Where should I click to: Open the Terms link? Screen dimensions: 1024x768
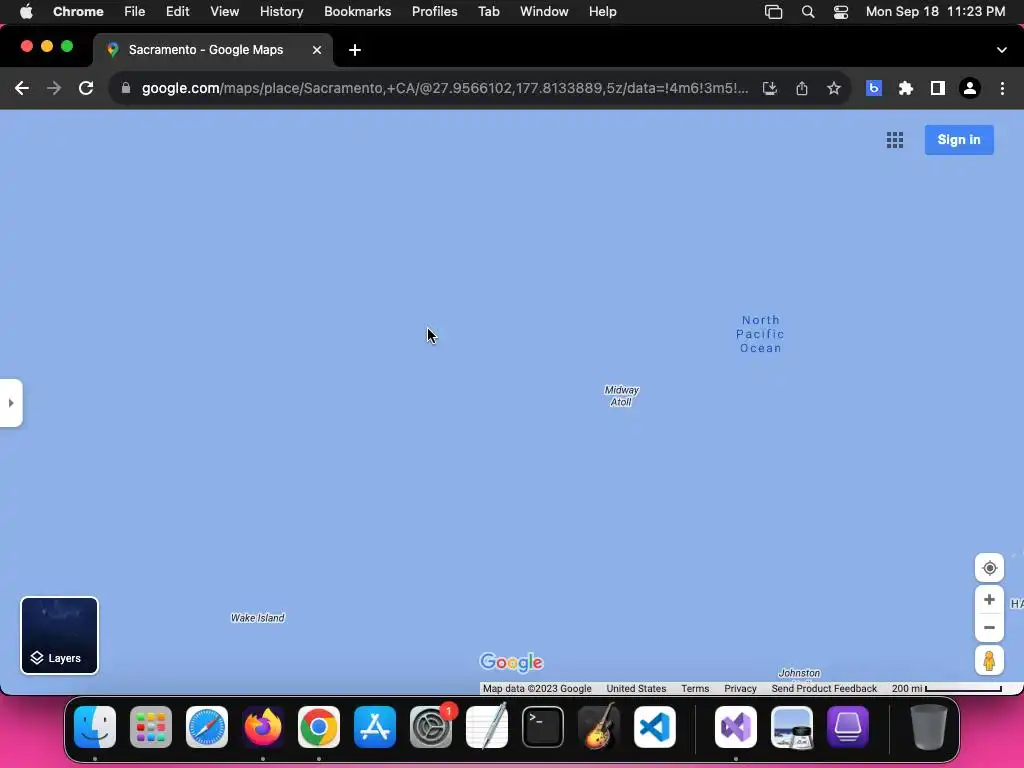[x=695, y=688]
